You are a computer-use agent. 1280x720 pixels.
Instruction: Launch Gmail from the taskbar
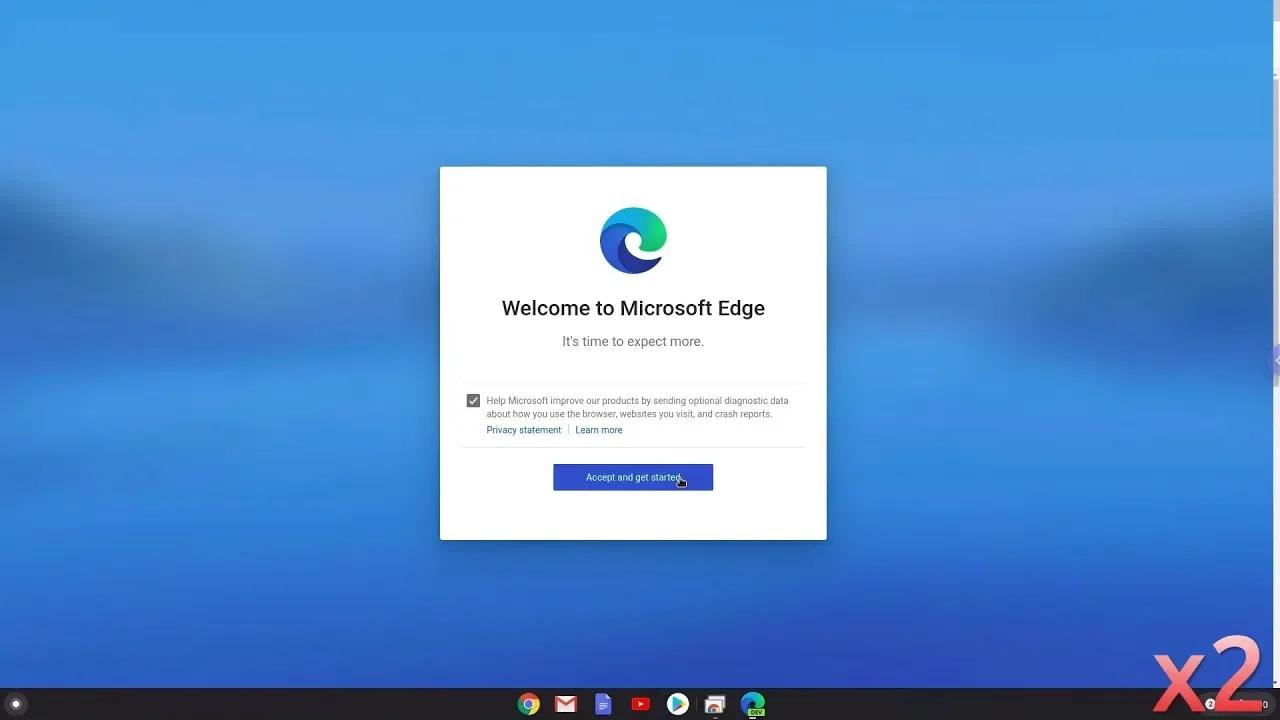tap(565, 704)
